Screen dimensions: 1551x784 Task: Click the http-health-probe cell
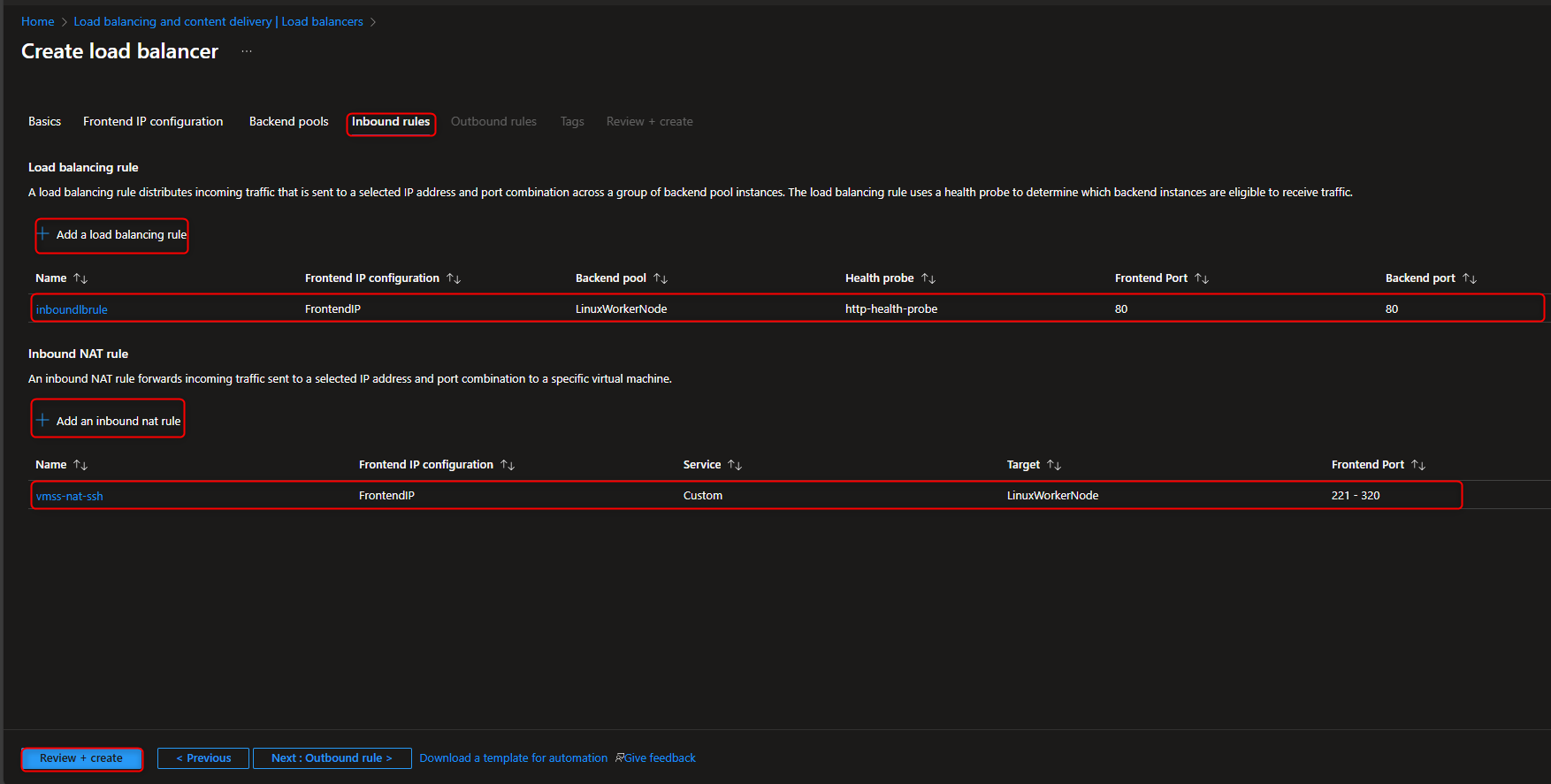click(x=891, y=308)
